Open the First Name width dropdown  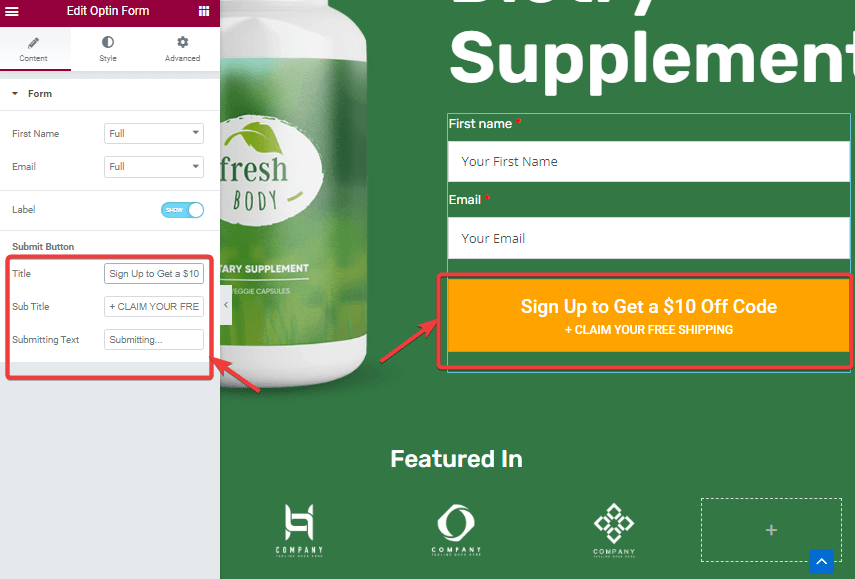click(154, 134)
